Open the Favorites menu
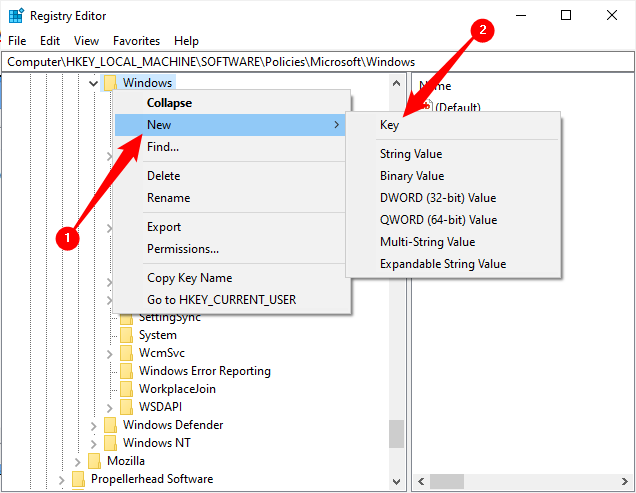The width and height of the screenshot is (636, 493). pos(136,41)
